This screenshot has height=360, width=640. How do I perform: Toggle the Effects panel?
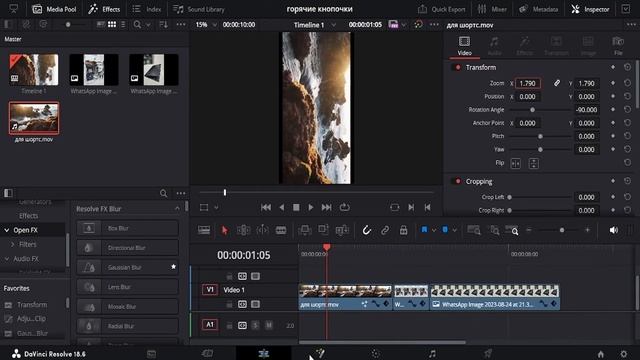[x=104, y=9]
